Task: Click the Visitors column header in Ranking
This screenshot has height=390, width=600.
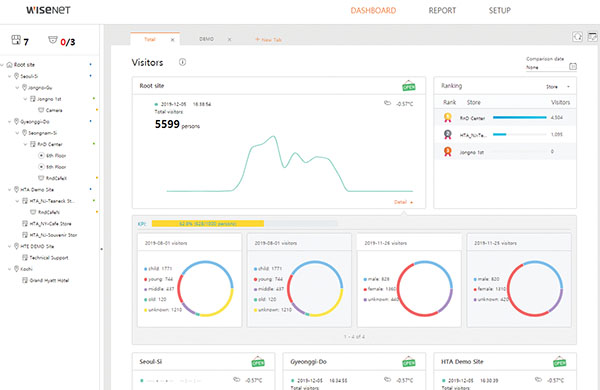Action: [x=560, y=102]
